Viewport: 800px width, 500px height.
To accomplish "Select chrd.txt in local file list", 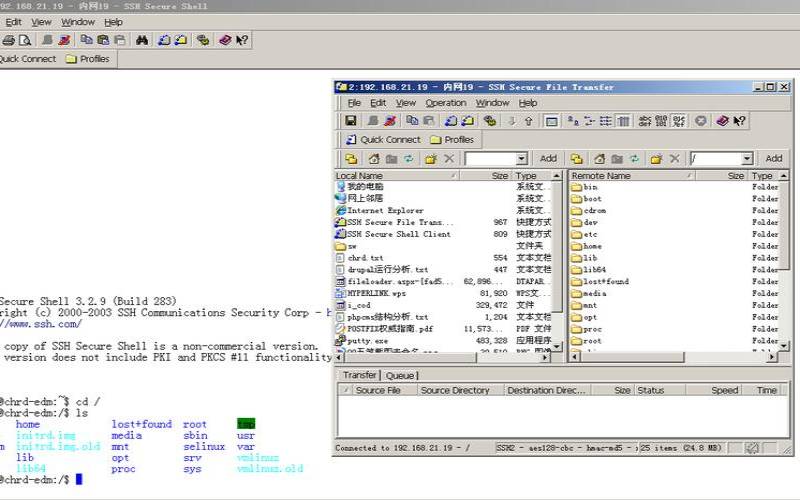I will (x=365, y=258).
